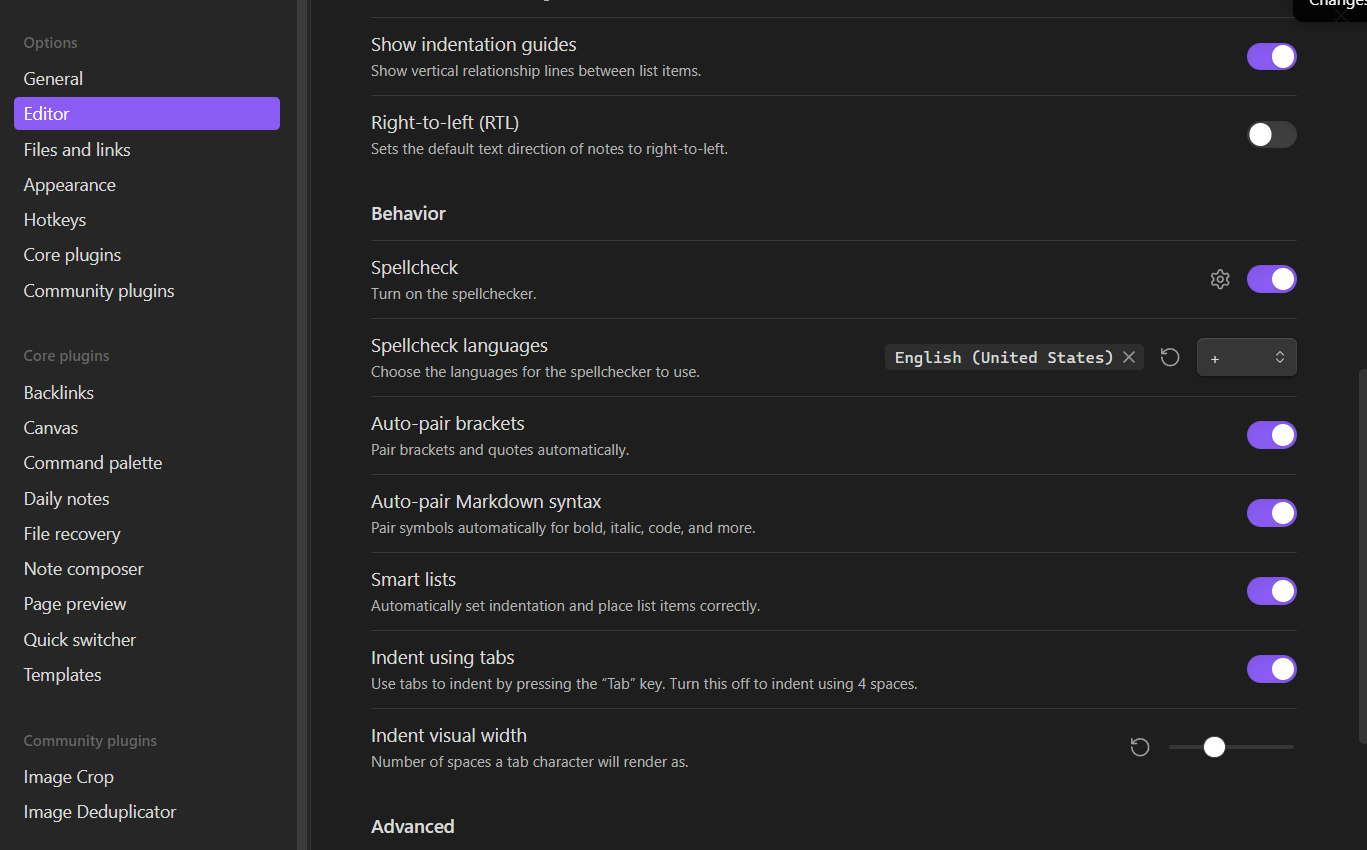Click the "Spellcheck languages" setting label
This screenshot has width=1367, height=850.
(459, 346)
